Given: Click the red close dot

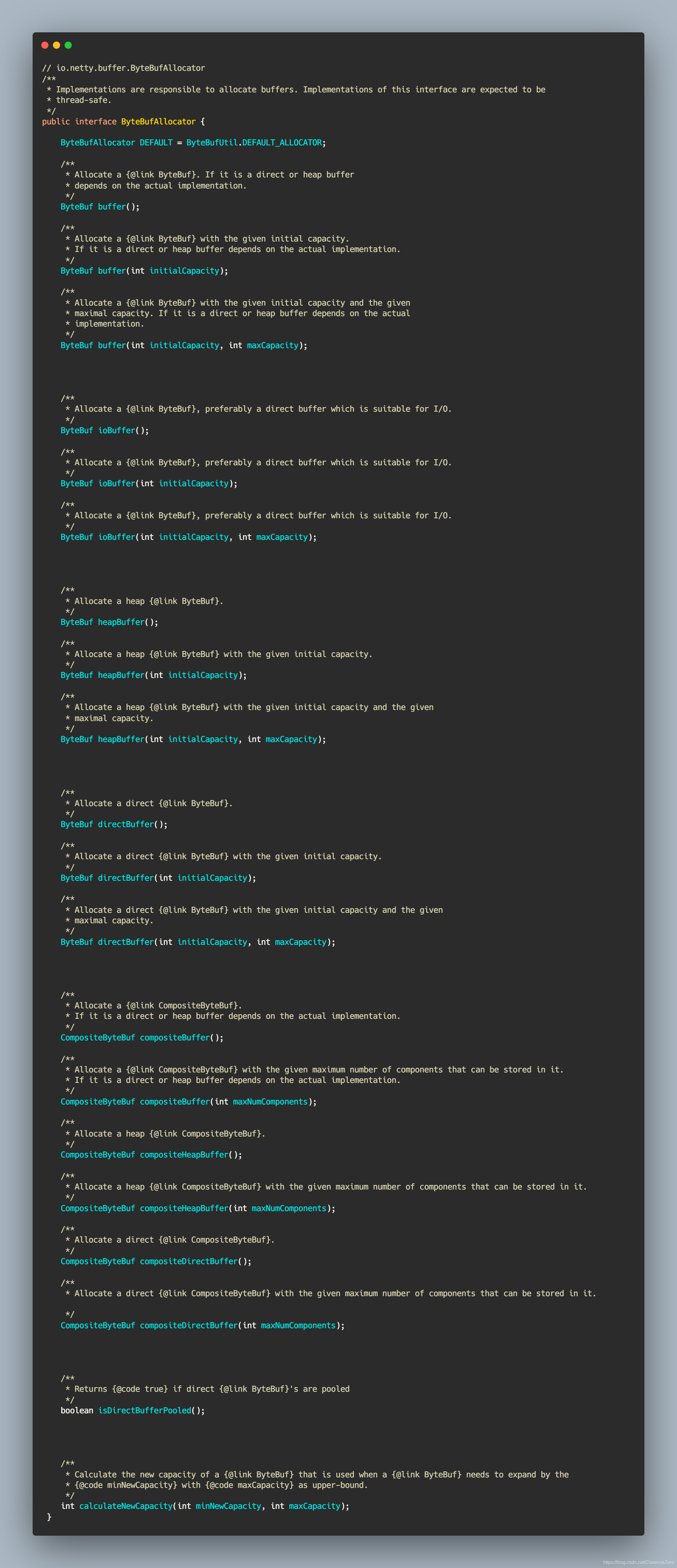Looking at the screenshot, I should click(45, 45).
